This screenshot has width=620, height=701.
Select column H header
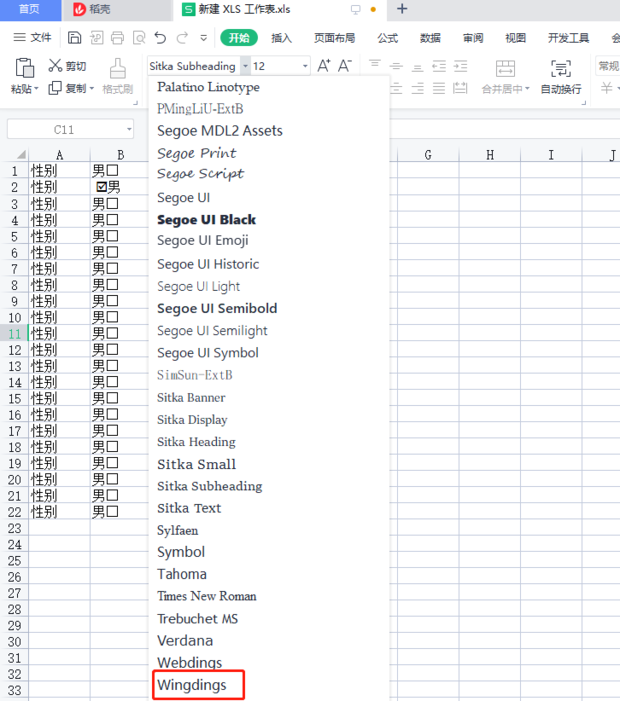(490, 155)
